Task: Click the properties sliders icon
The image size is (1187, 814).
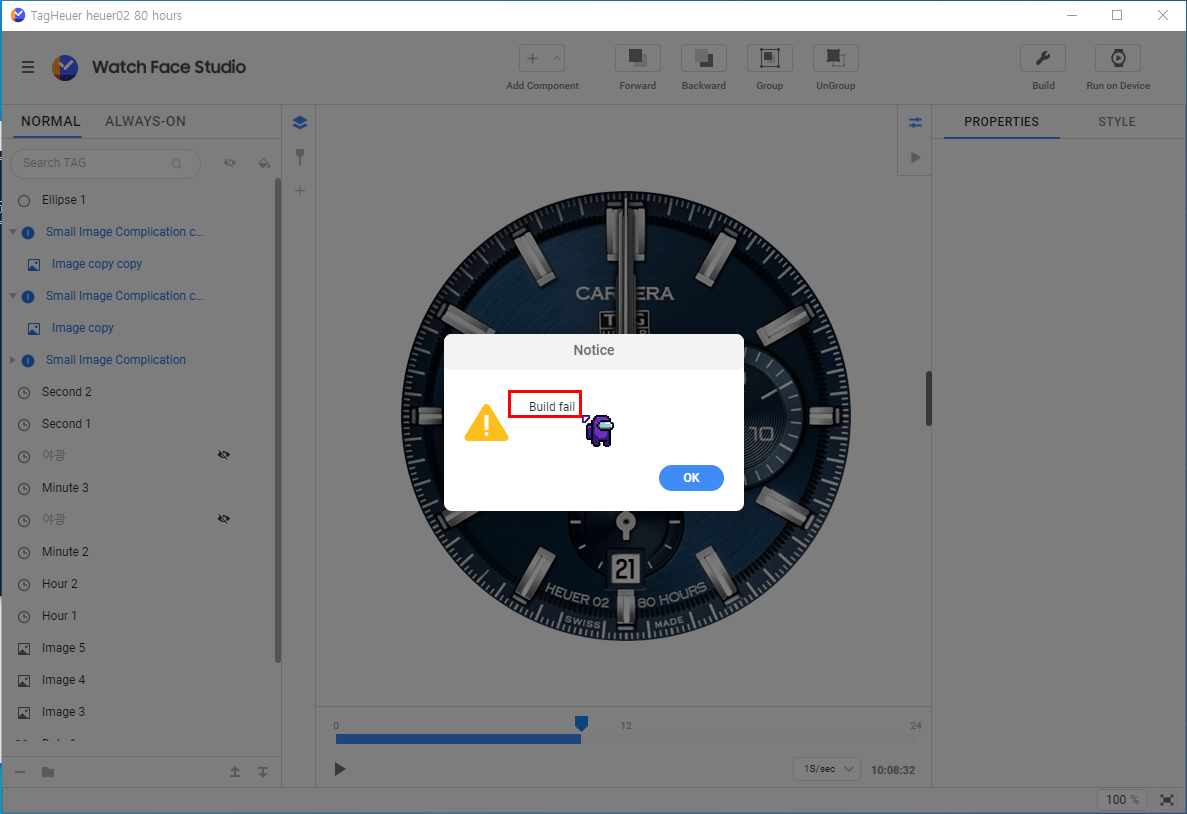Action: point(914,123)
